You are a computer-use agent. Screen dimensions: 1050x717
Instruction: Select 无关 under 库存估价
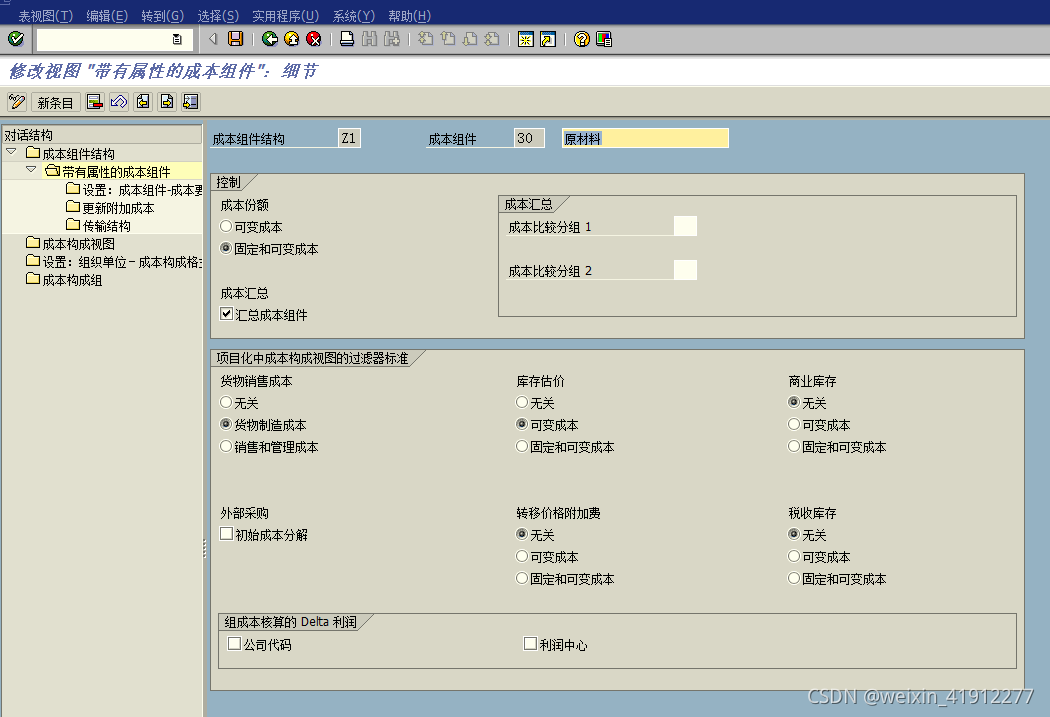522,402
